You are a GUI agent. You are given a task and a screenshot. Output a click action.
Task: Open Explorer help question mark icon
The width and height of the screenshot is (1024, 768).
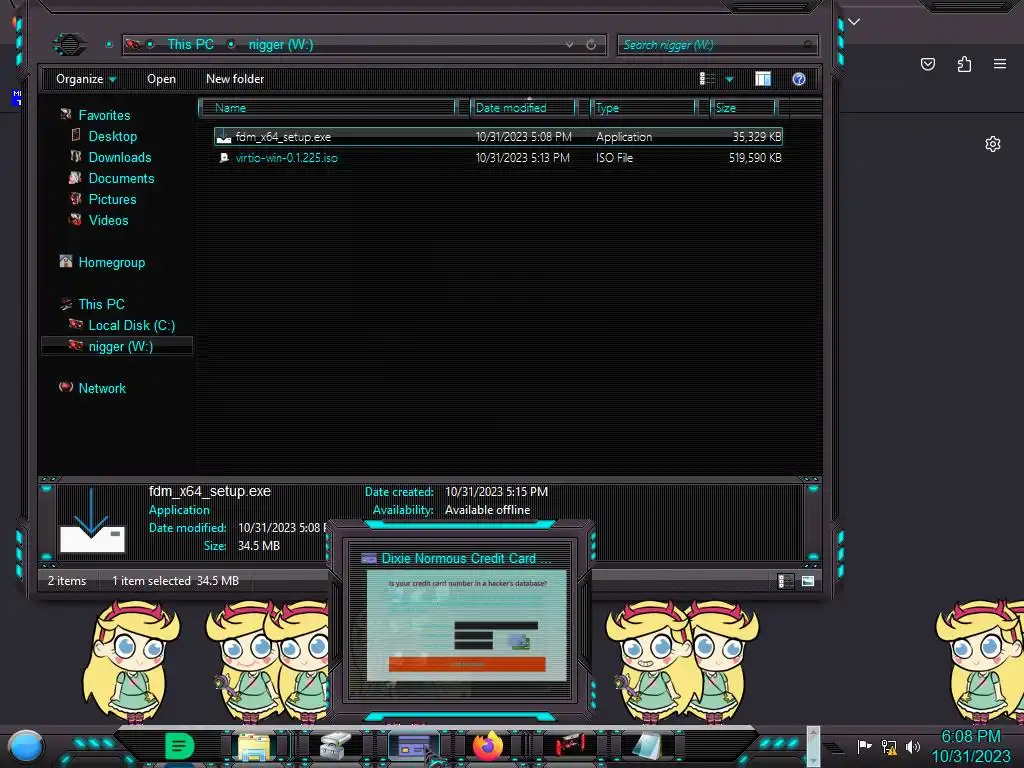pyautogui.click(x=799, y=79)
